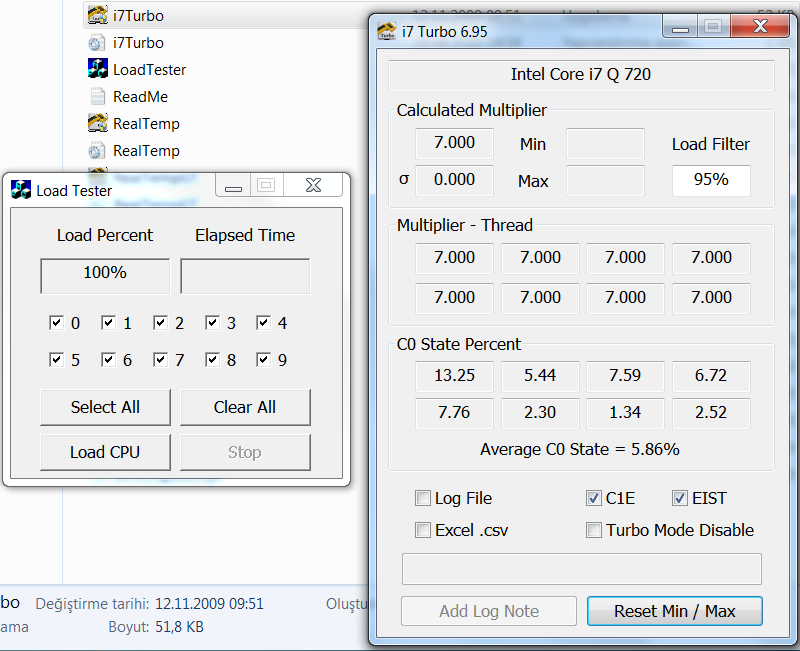Close the i7 Turbo 6.95 window
This screenshot has width=800, height=651.
pyautogui.click(x=760, y=27)
